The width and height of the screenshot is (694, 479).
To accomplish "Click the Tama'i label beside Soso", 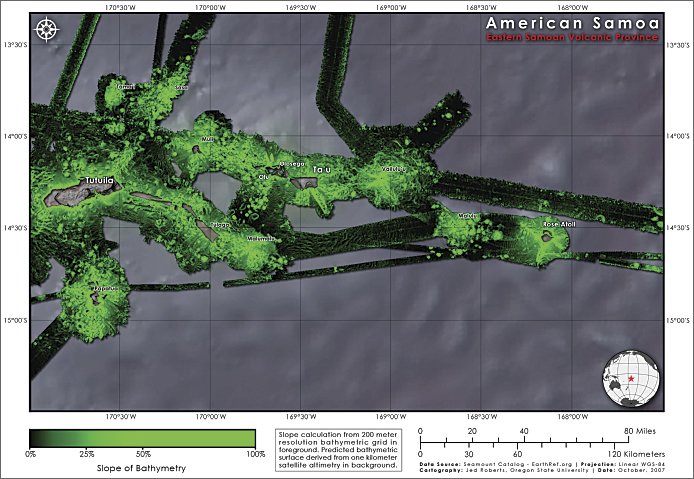I will (126, 87).
